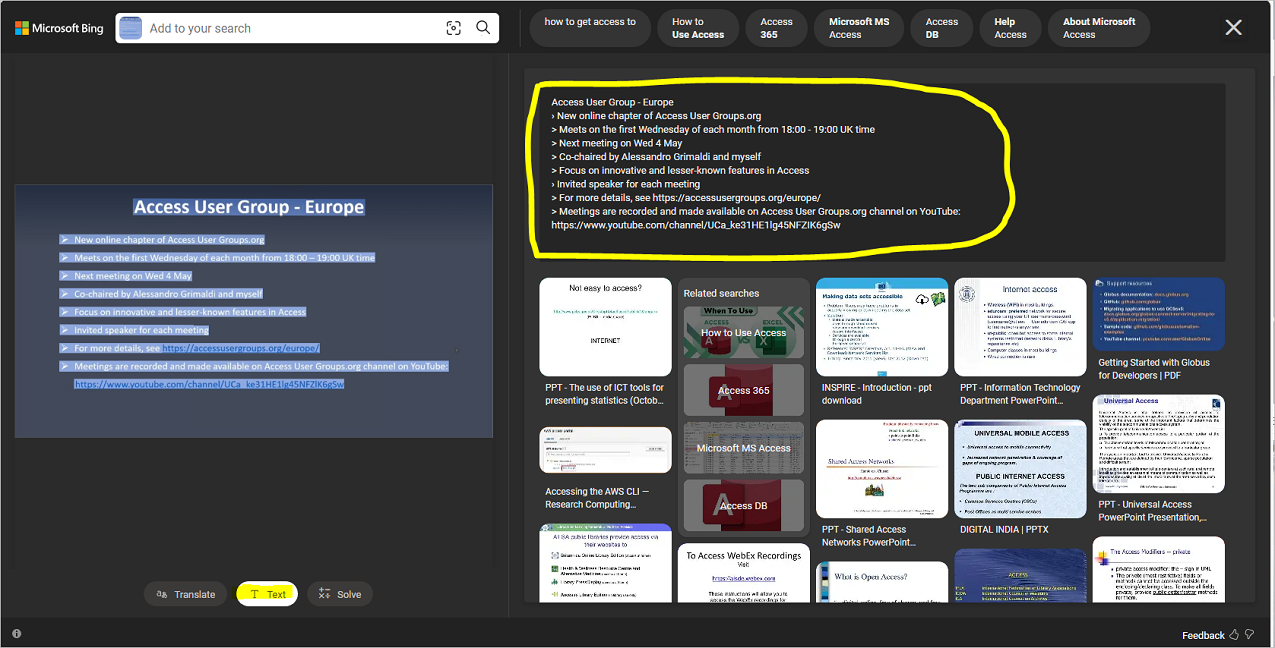The height and width of the screenshot is (648, 1275).
Task: Click the thumbs down feedback icon
Action: [1249, 635]
